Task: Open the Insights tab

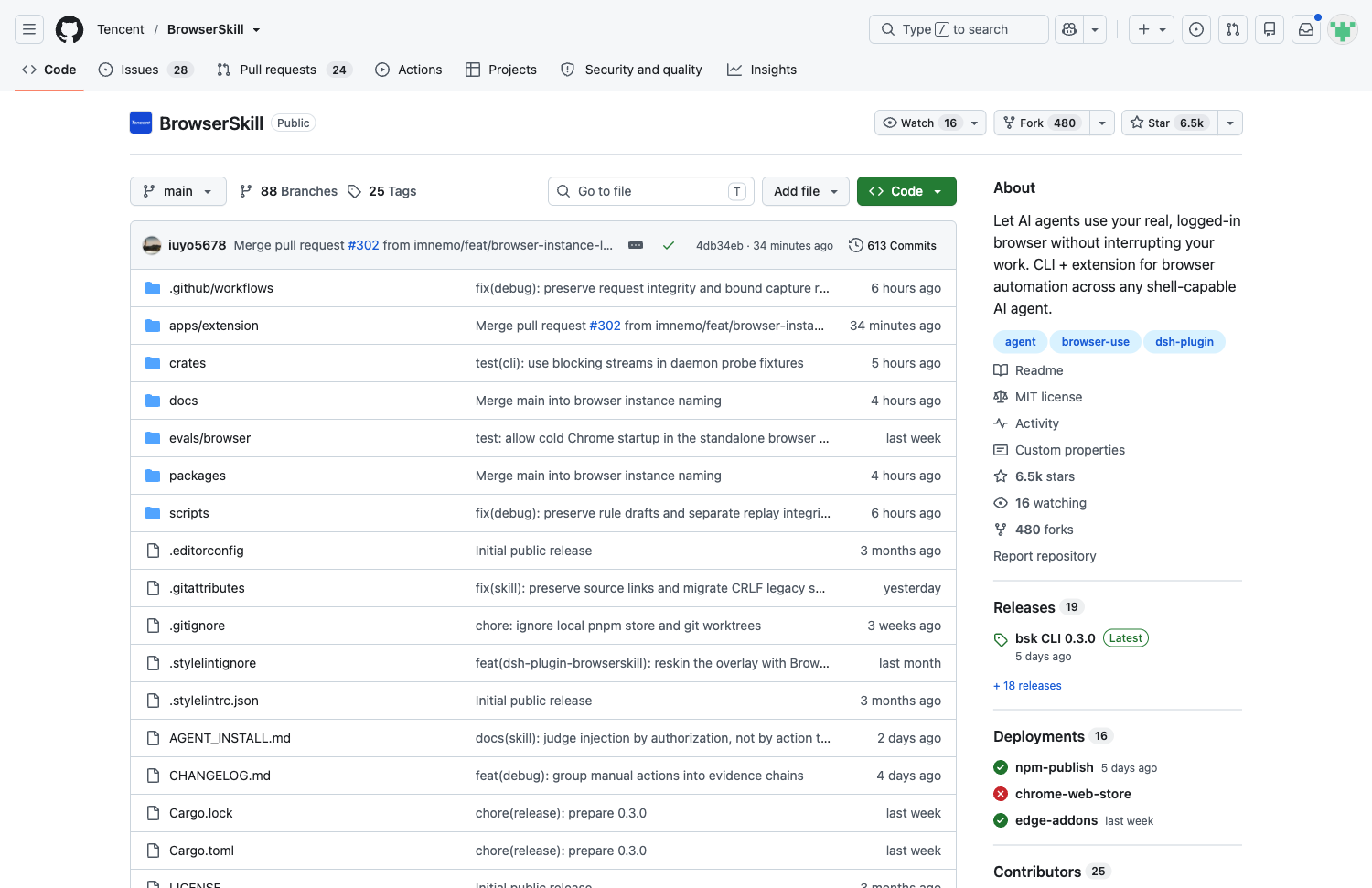Action: coord(762,70)
